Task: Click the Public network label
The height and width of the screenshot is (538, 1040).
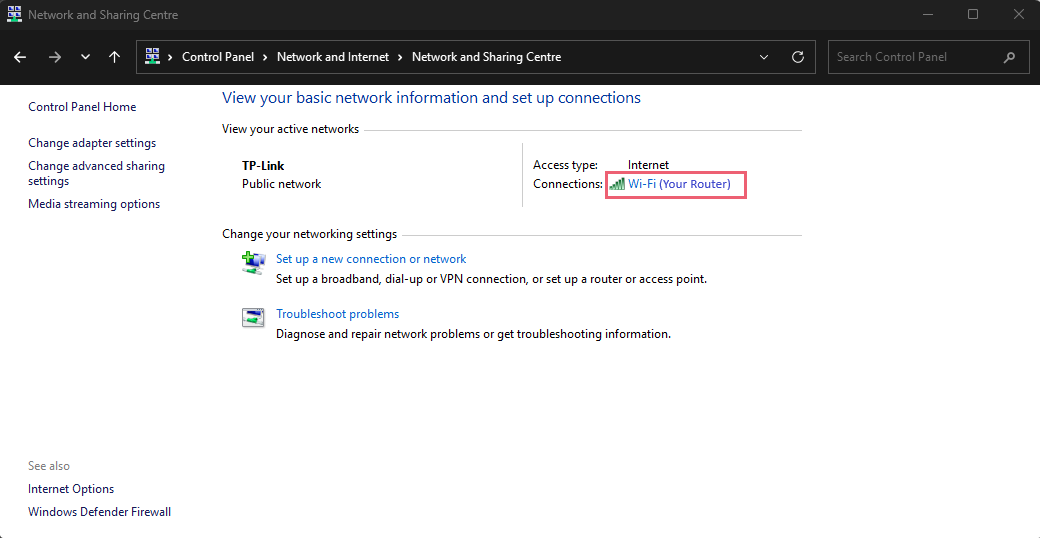Action: (x=281, y=184)
